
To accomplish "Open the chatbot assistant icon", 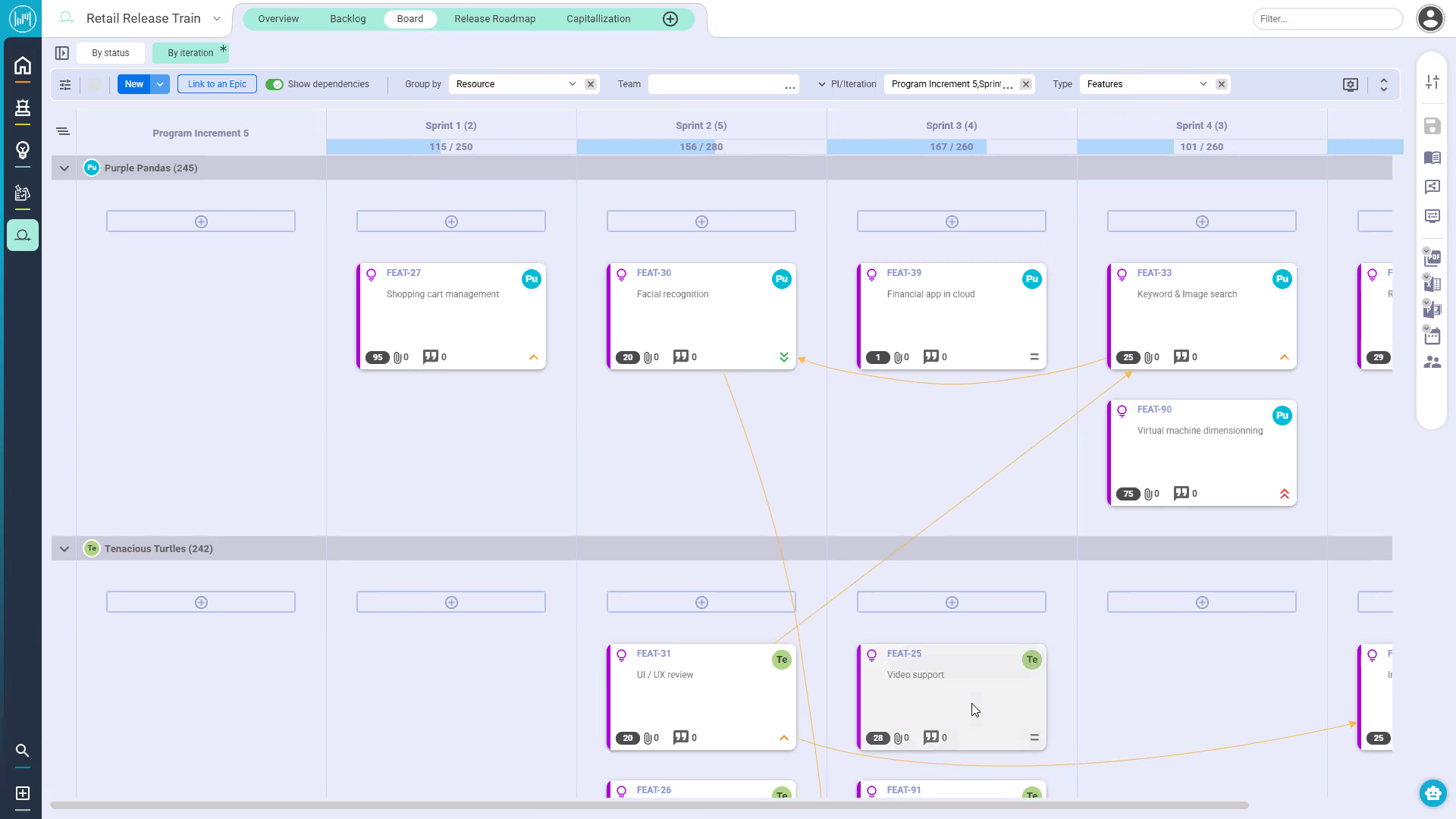I will (x=1432, y=793).
